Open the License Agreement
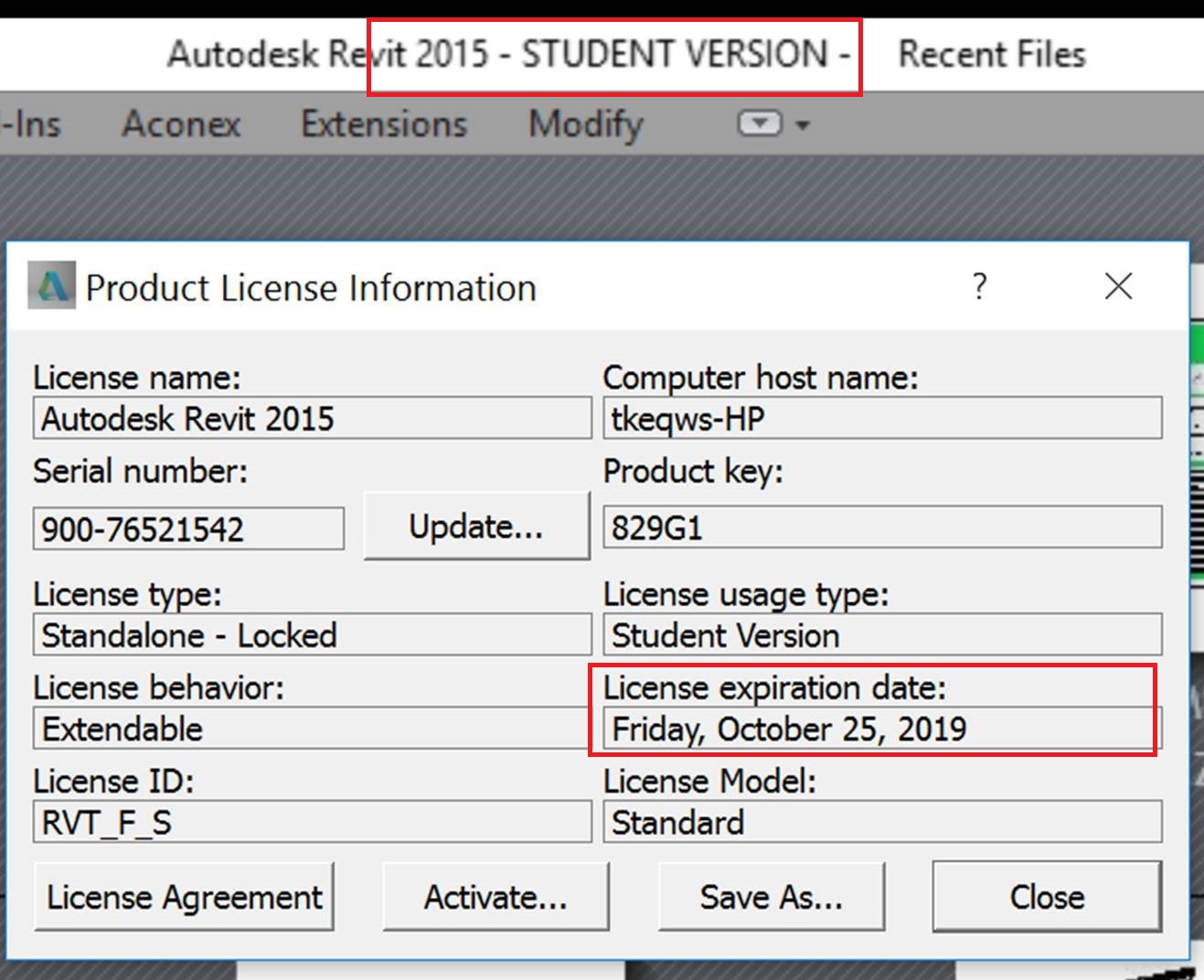Screen dimensions: 1204x980 click(x=184, y=897)
